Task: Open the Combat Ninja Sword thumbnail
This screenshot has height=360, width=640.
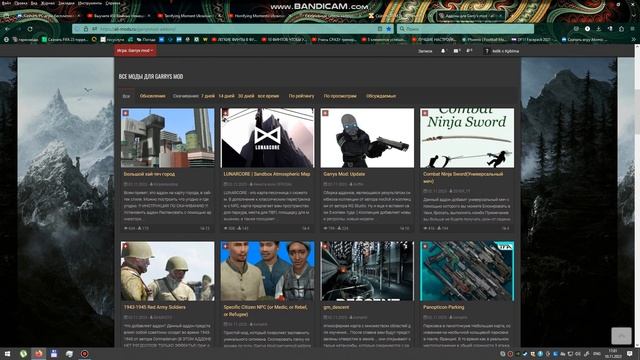Action: pyautogui.click(x=467, y=138)
